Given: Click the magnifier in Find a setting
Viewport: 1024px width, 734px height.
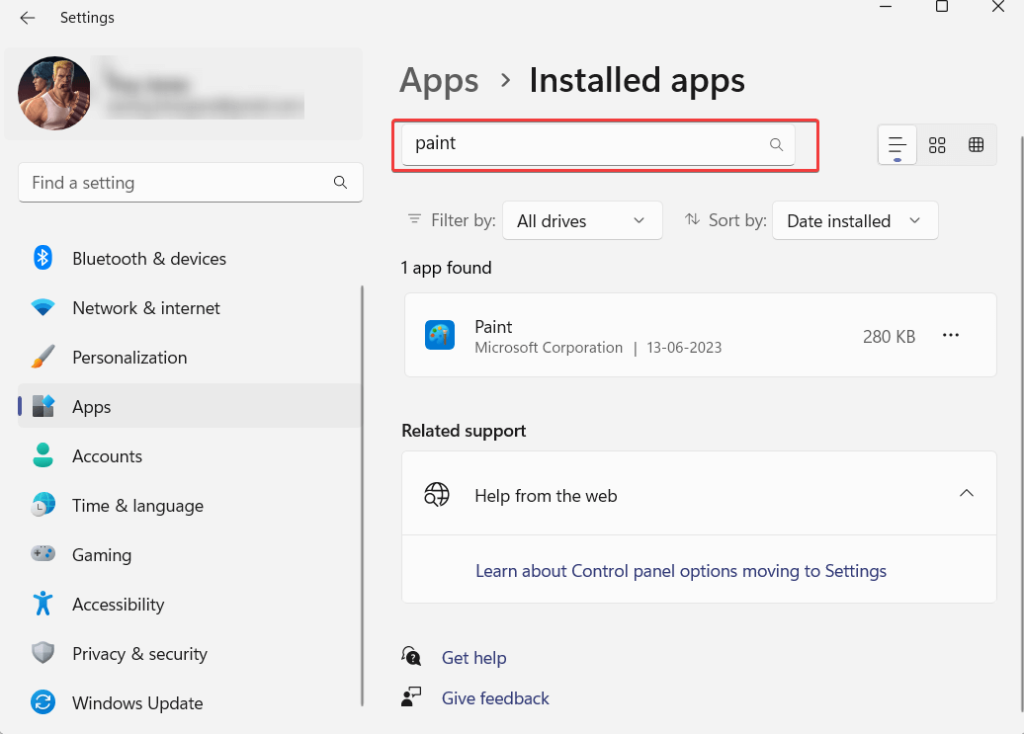Looking at the screenshot, I should click(x=340, y=182).
